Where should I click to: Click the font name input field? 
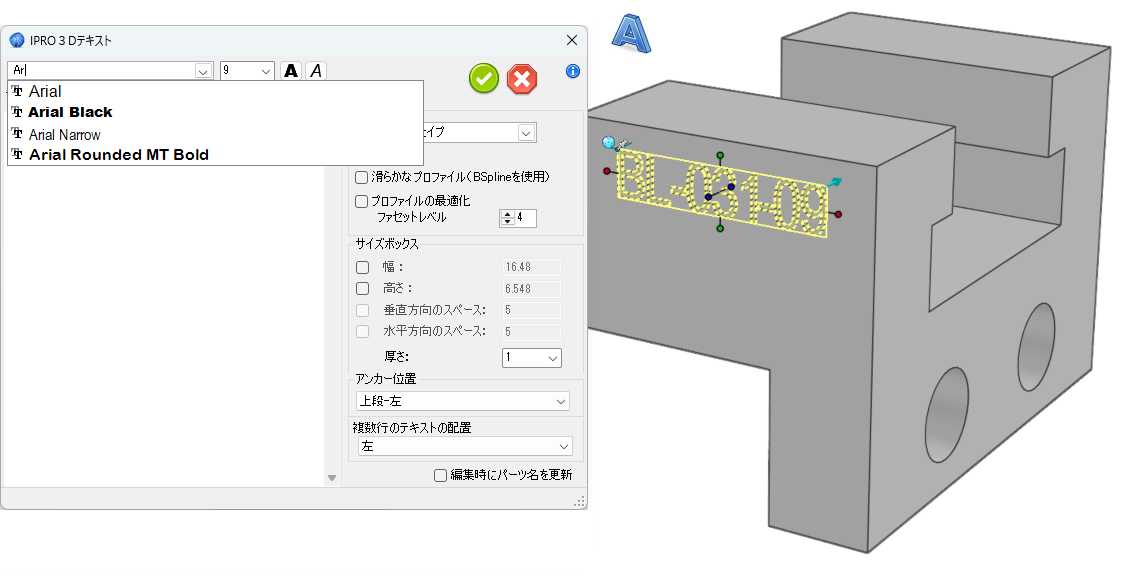click(102, 71)
